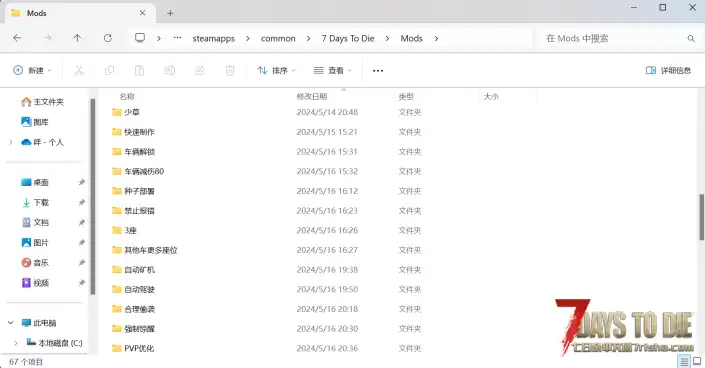Toggle the 详细信息 details pane
Viewport: 705px width, 368px height.
coord(668,70)
